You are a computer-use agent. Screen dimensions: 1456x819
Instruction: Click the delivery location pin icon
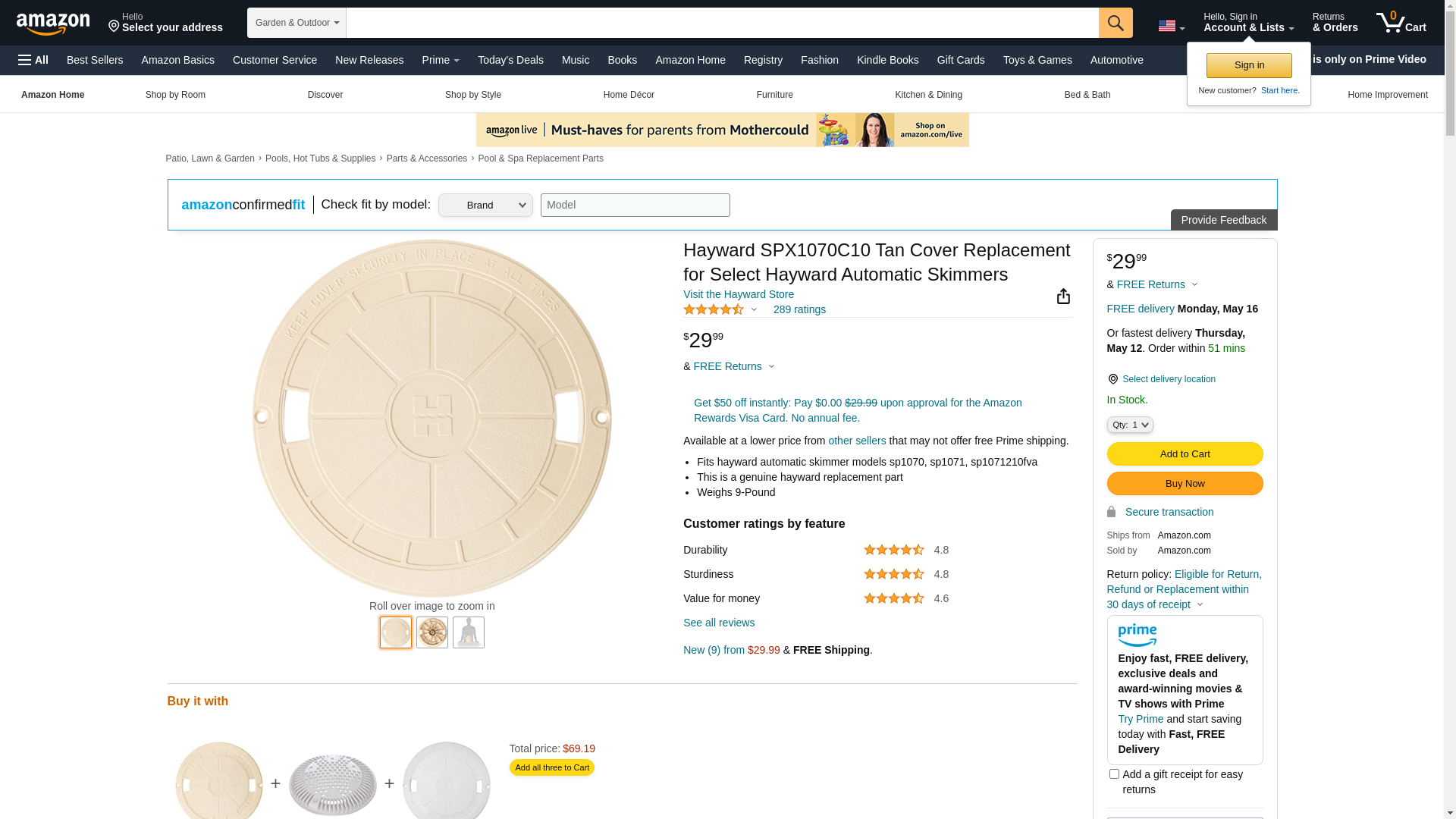tap(1112, 379)
